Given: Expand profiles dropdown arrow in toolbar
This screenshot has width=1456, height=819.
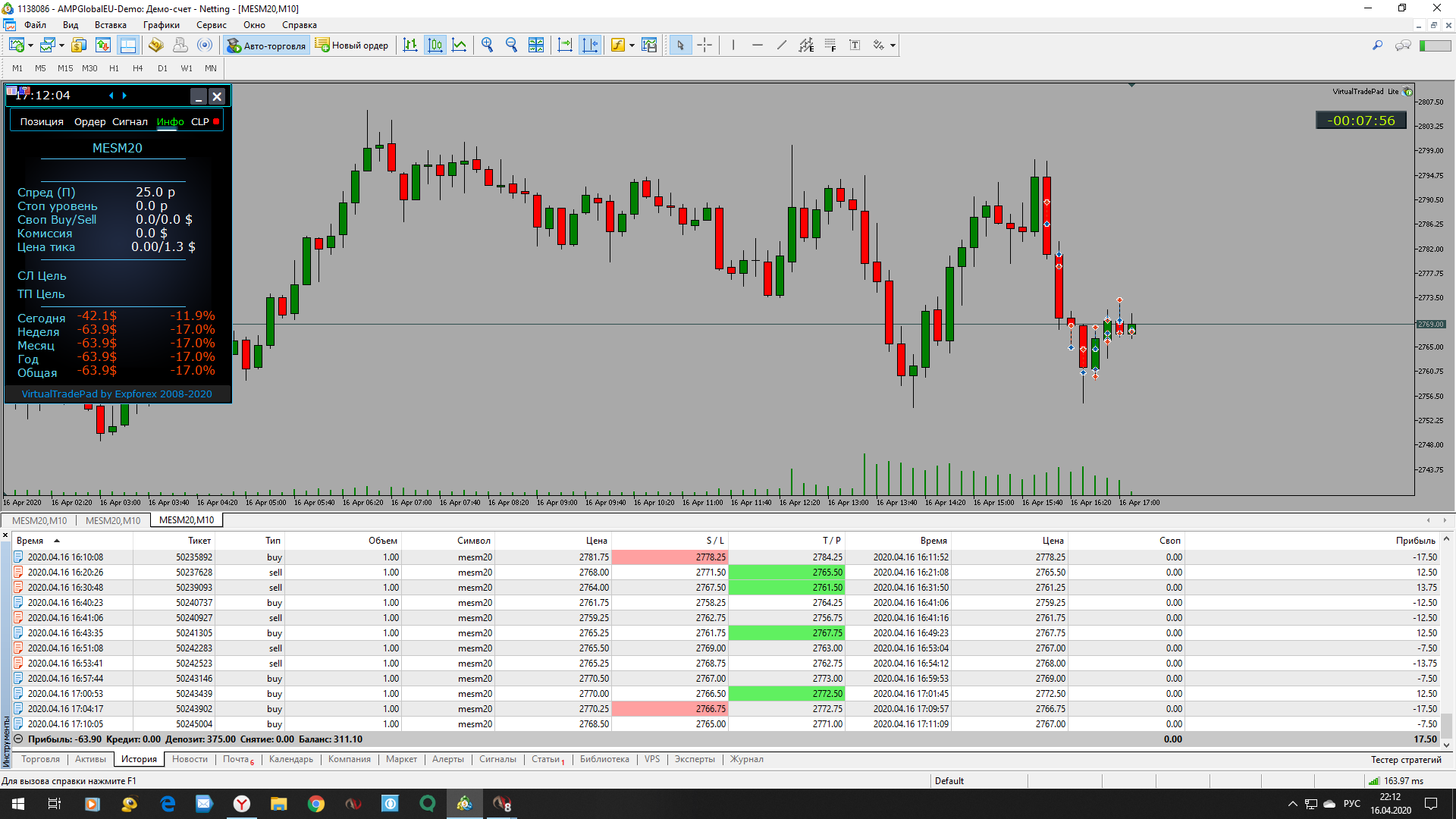Looking at the screenshot, I should [61, 45].
